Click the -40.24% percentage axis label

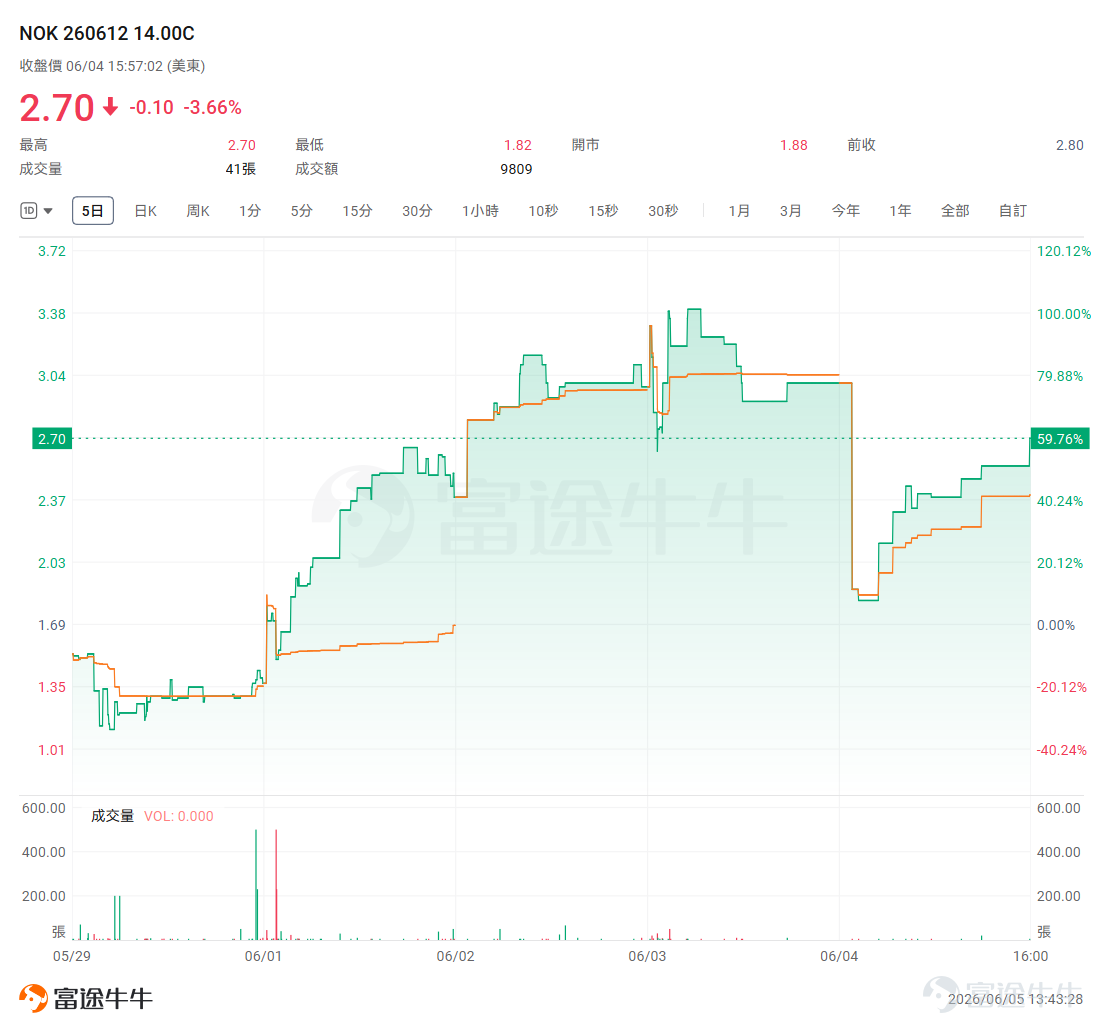(1061, 750)
